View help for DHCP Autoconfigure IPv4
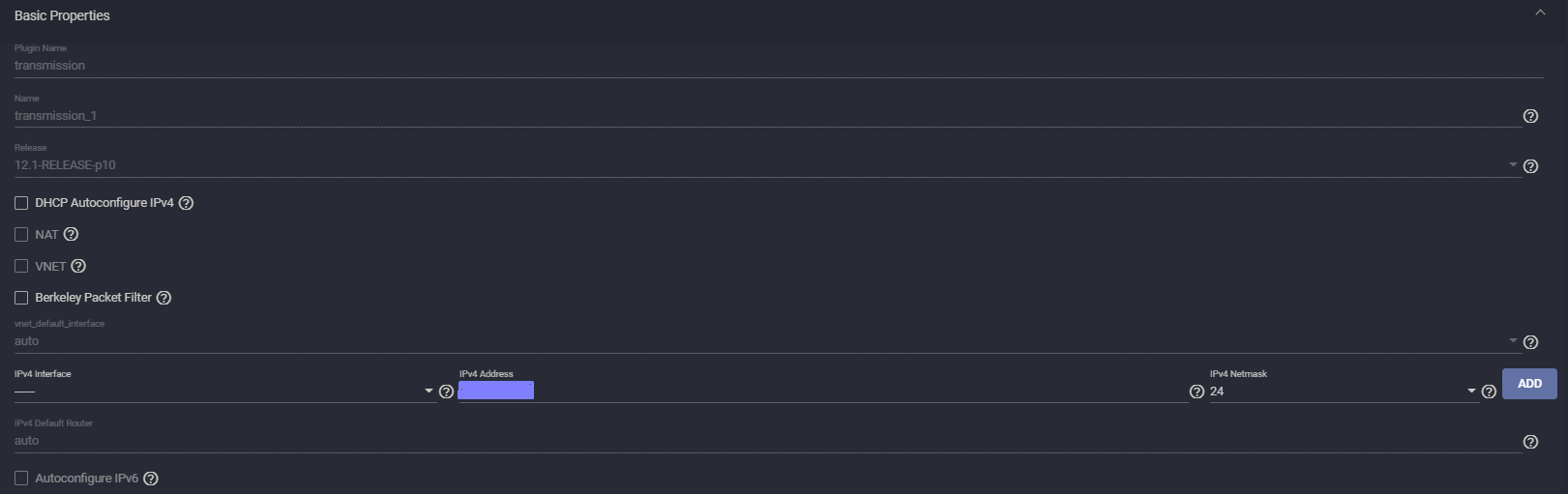The image size is (1568, 494). click(187, 203)
